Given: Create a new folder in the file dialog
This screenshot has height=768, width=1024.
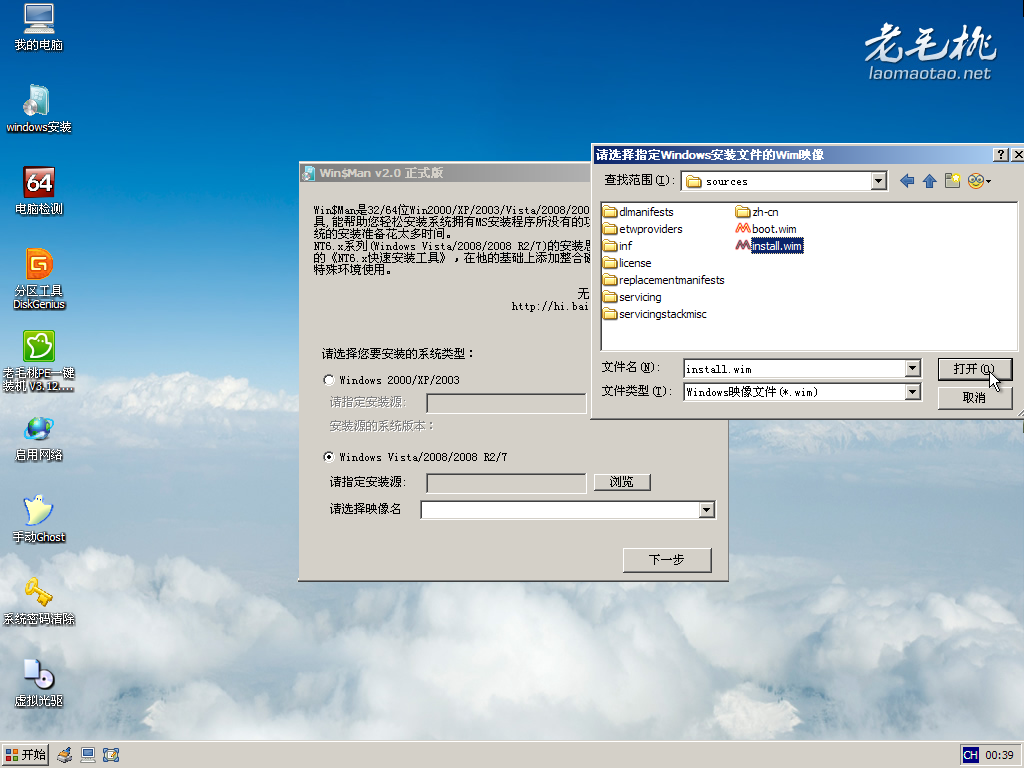Looking at the screenshot, I should (x=952, y=181).
